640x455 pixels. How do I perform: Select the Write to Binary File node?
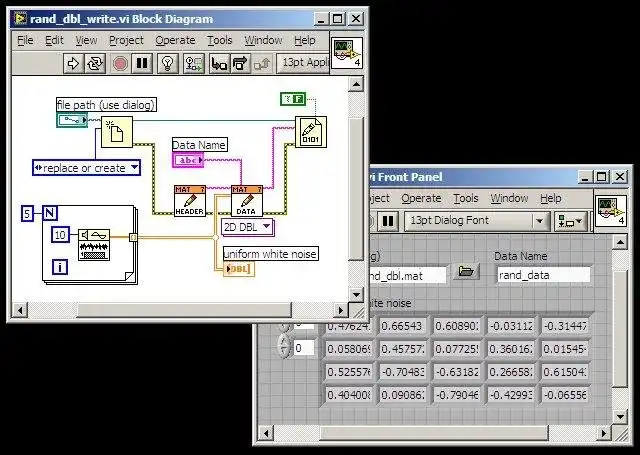311,132
